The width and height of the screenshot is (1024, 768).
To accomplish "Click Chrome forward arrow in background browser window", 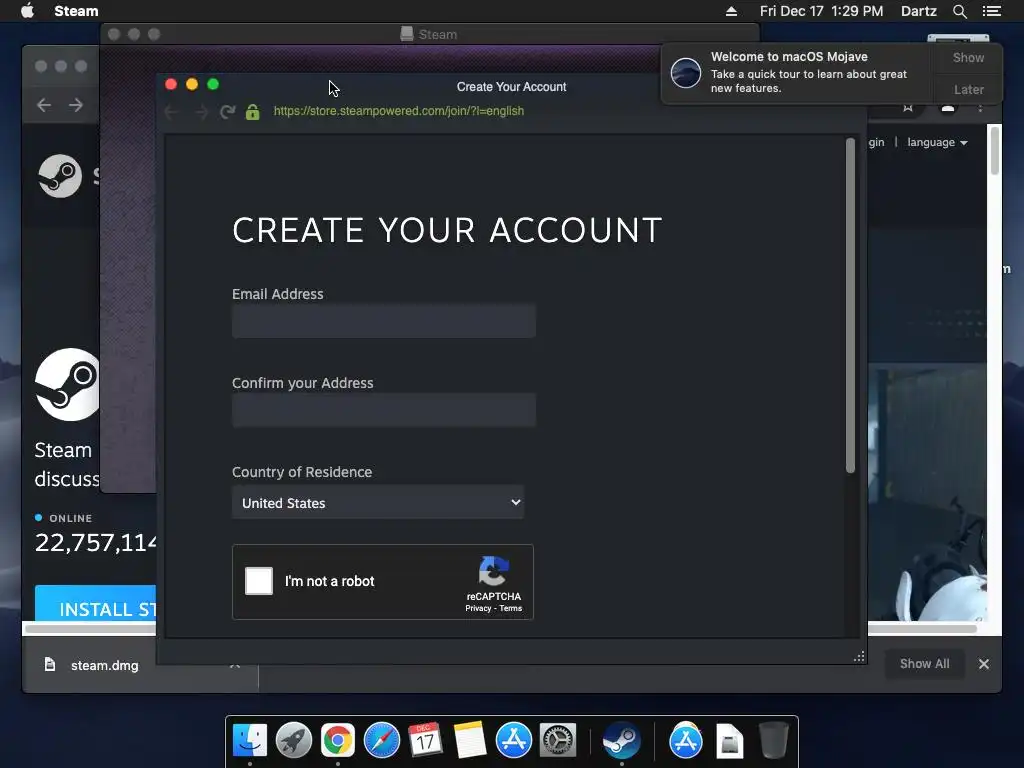I will (x=76, y=105).
